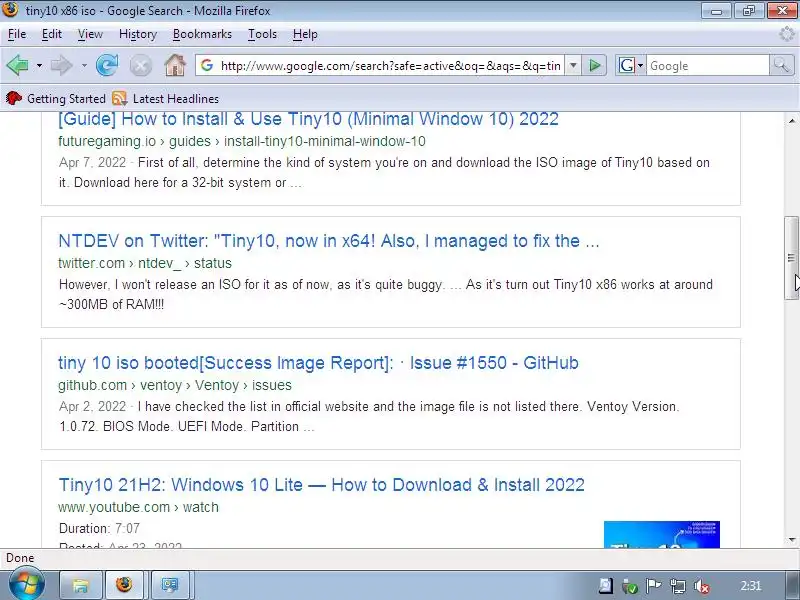Click the green shield security tray icon
The image size is (800, 600).
630,586
